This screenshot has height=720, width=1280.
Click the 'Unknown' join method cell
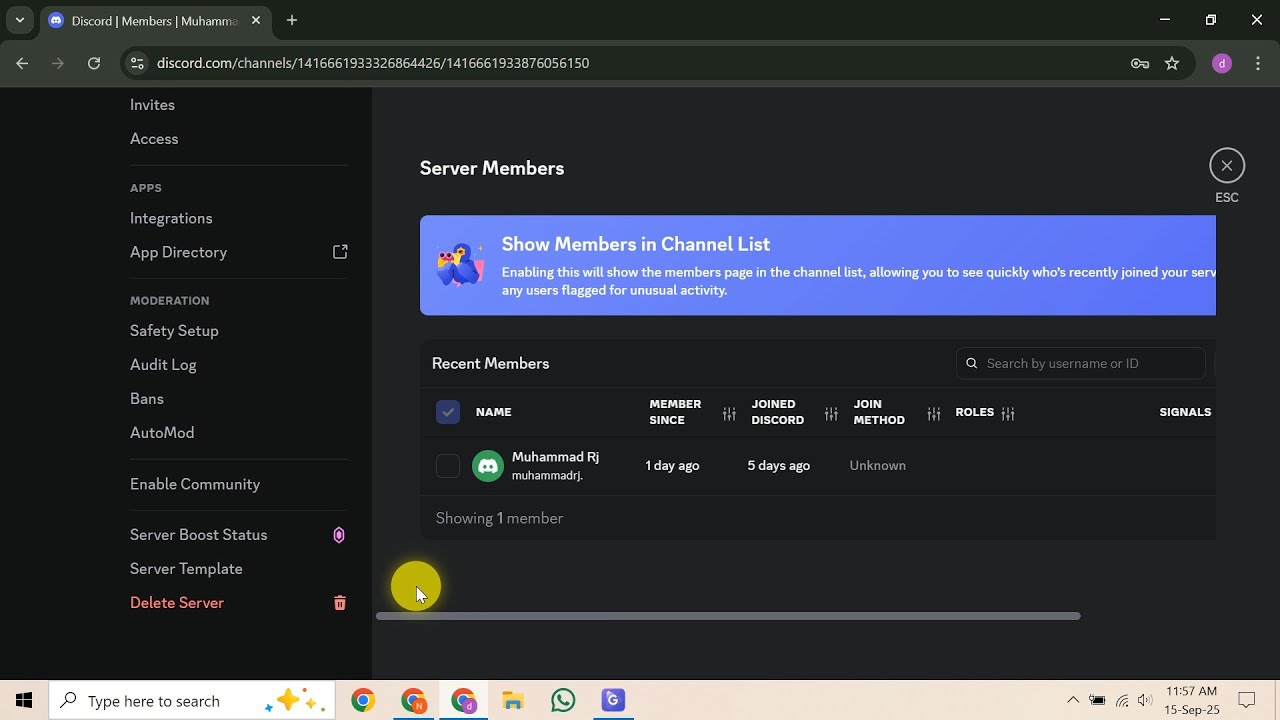877,466
